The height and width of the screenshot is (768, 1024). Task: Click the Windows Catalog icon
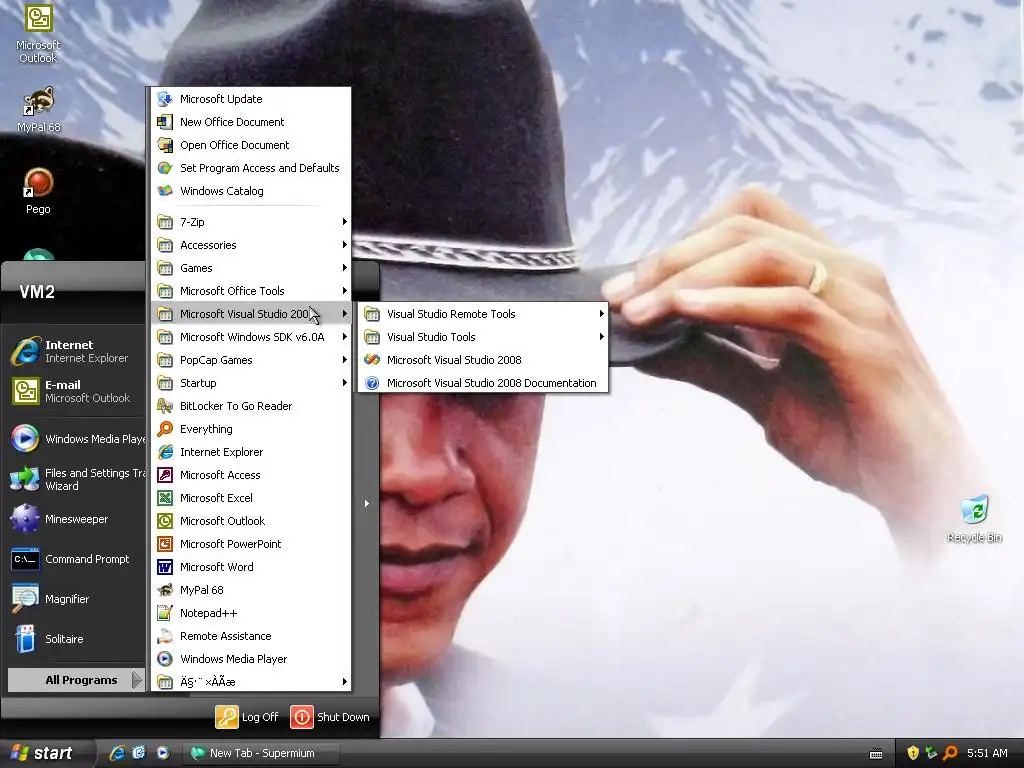coord(165,191)
